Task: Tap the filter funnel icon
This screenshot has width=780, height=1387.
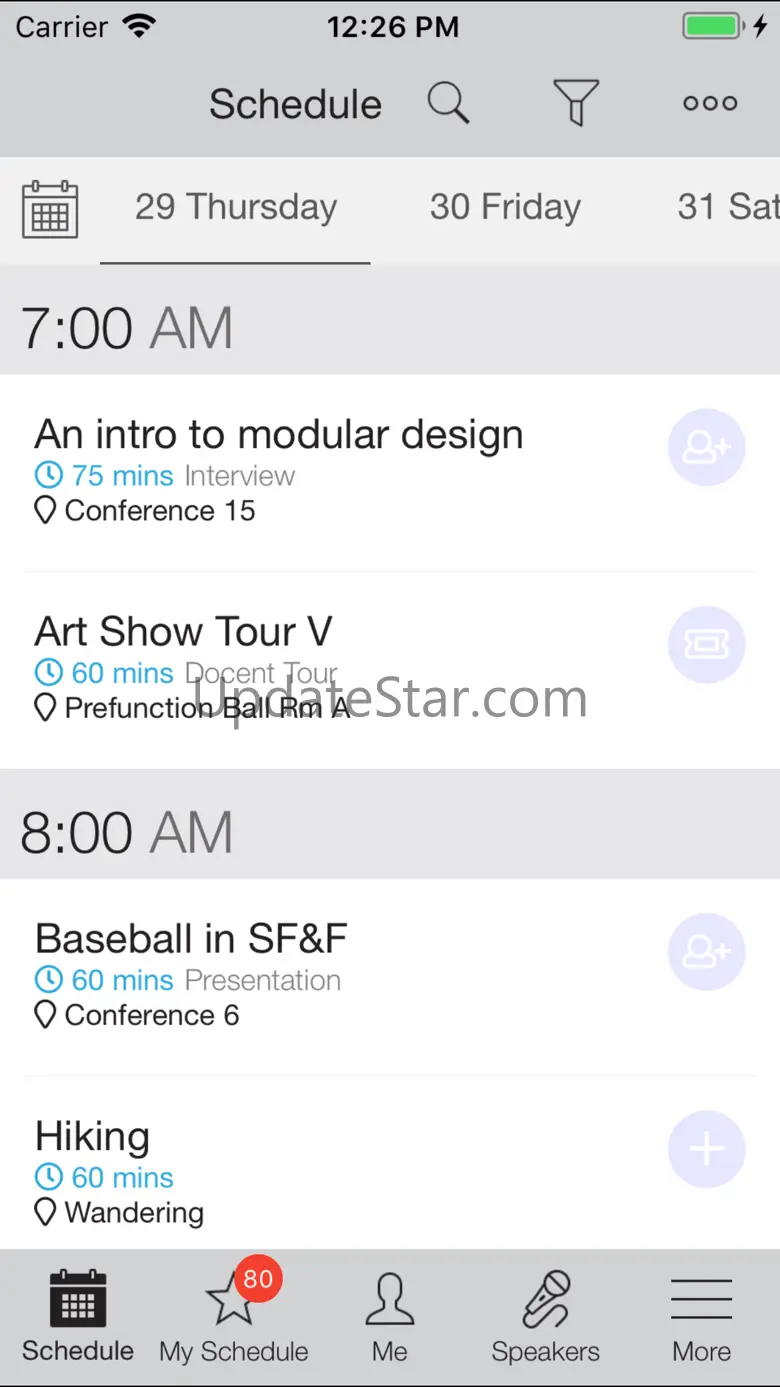Action: pos(576,103)
